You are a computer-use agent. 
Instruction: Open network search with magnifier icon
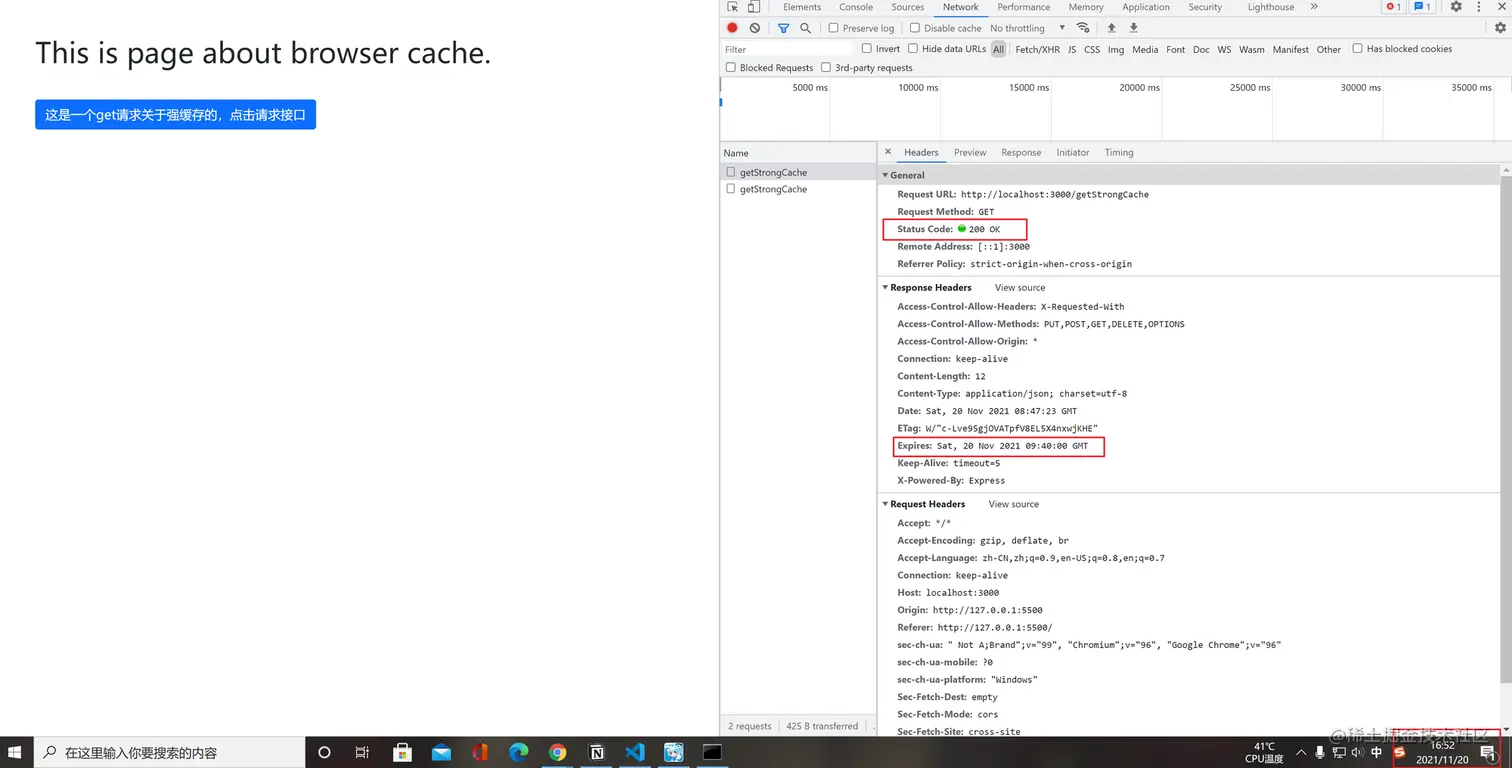tap(805, 28)
